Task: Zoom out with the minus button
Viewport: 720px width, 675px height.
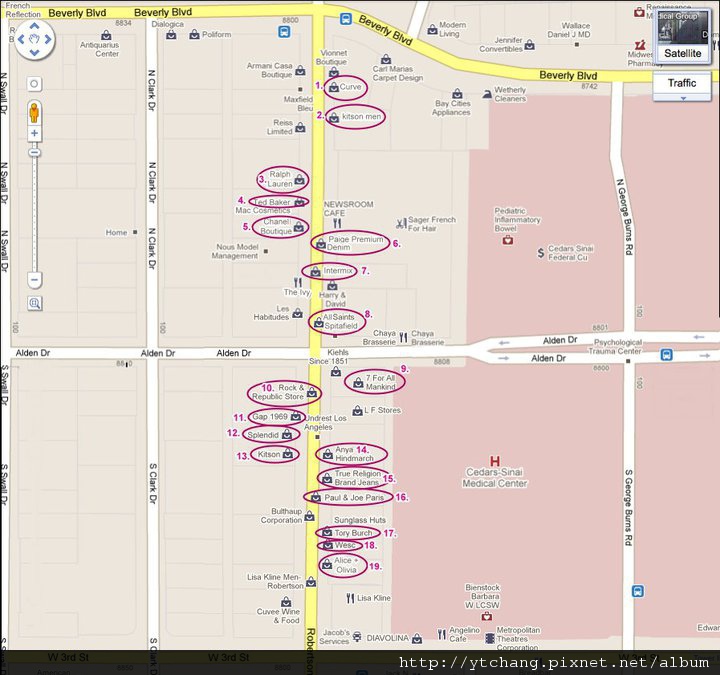Action: pos(34,279)
